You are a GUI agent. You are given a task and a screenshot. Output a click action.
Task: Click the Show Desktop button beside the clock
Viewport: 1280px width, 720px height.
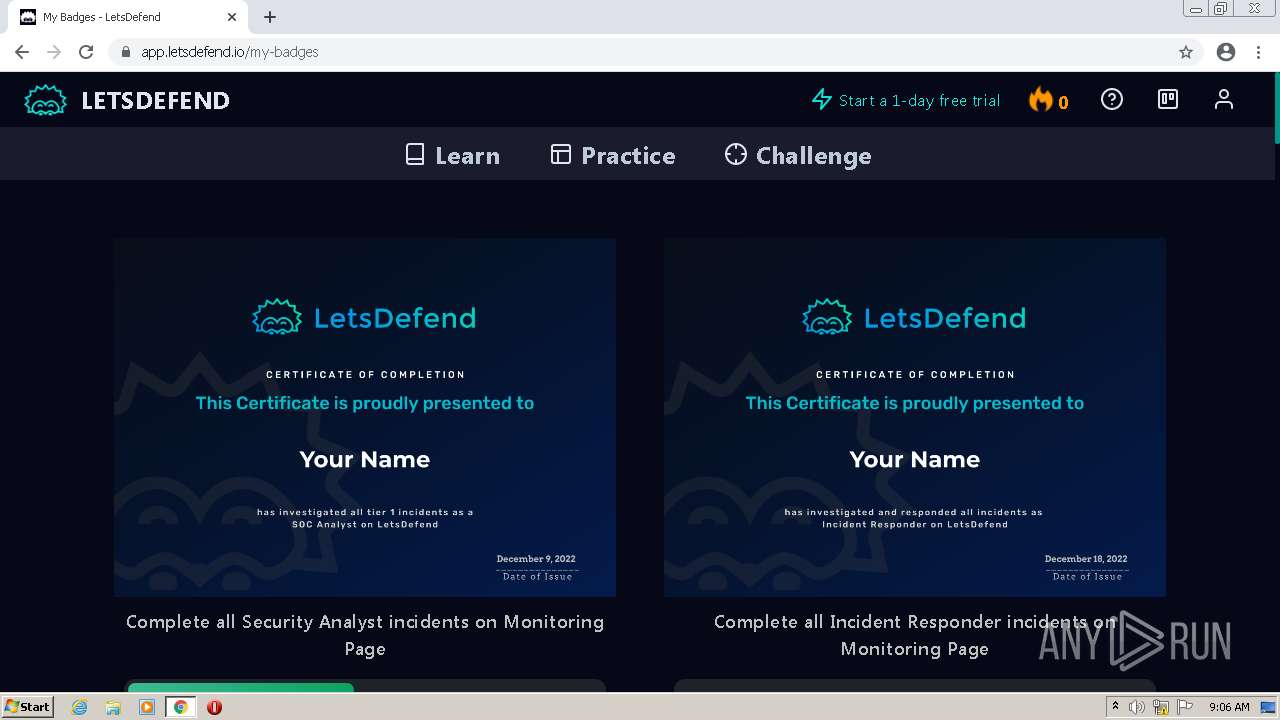(1269, 707)
